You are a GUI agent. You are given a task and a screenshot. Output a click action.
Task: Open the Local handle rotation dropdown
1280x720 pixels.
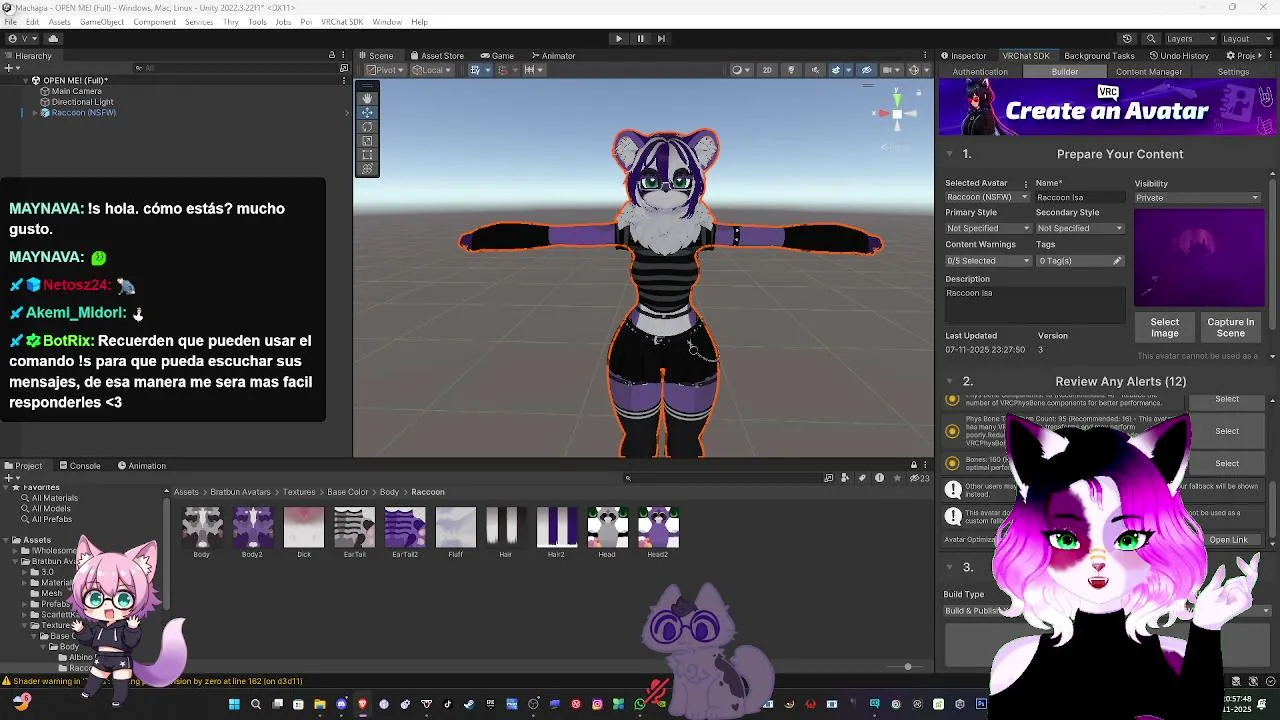[x=431, y=70]
